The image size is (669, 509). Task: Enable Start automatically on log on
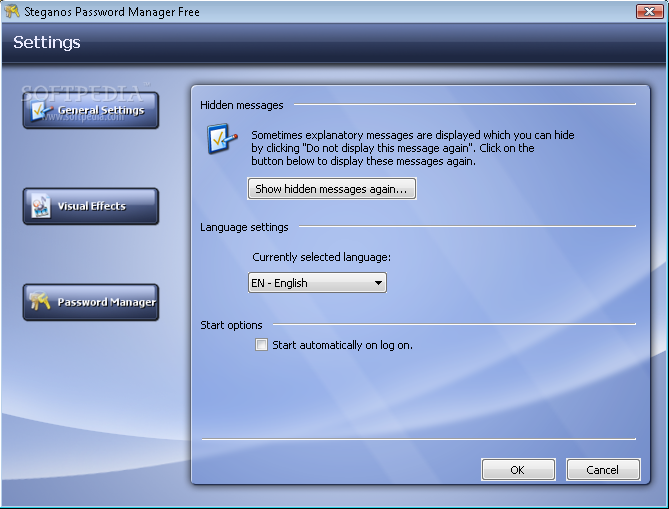pos(261,344)
